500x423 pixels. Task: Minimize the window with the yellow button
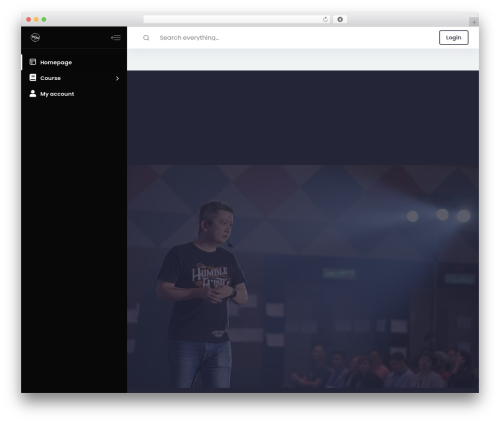pyautogui.click(x=36, y=19)
